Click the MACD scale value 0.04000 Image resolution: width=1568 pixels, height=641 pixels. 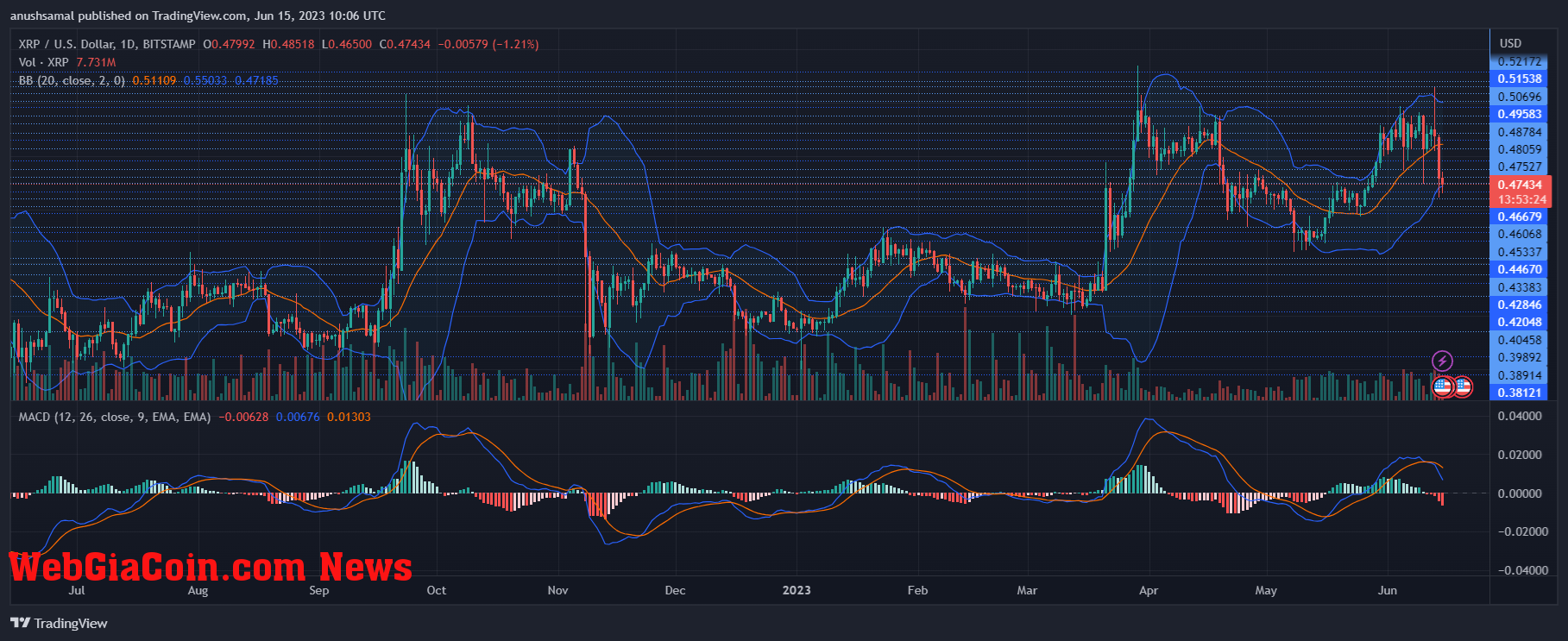1520,416
